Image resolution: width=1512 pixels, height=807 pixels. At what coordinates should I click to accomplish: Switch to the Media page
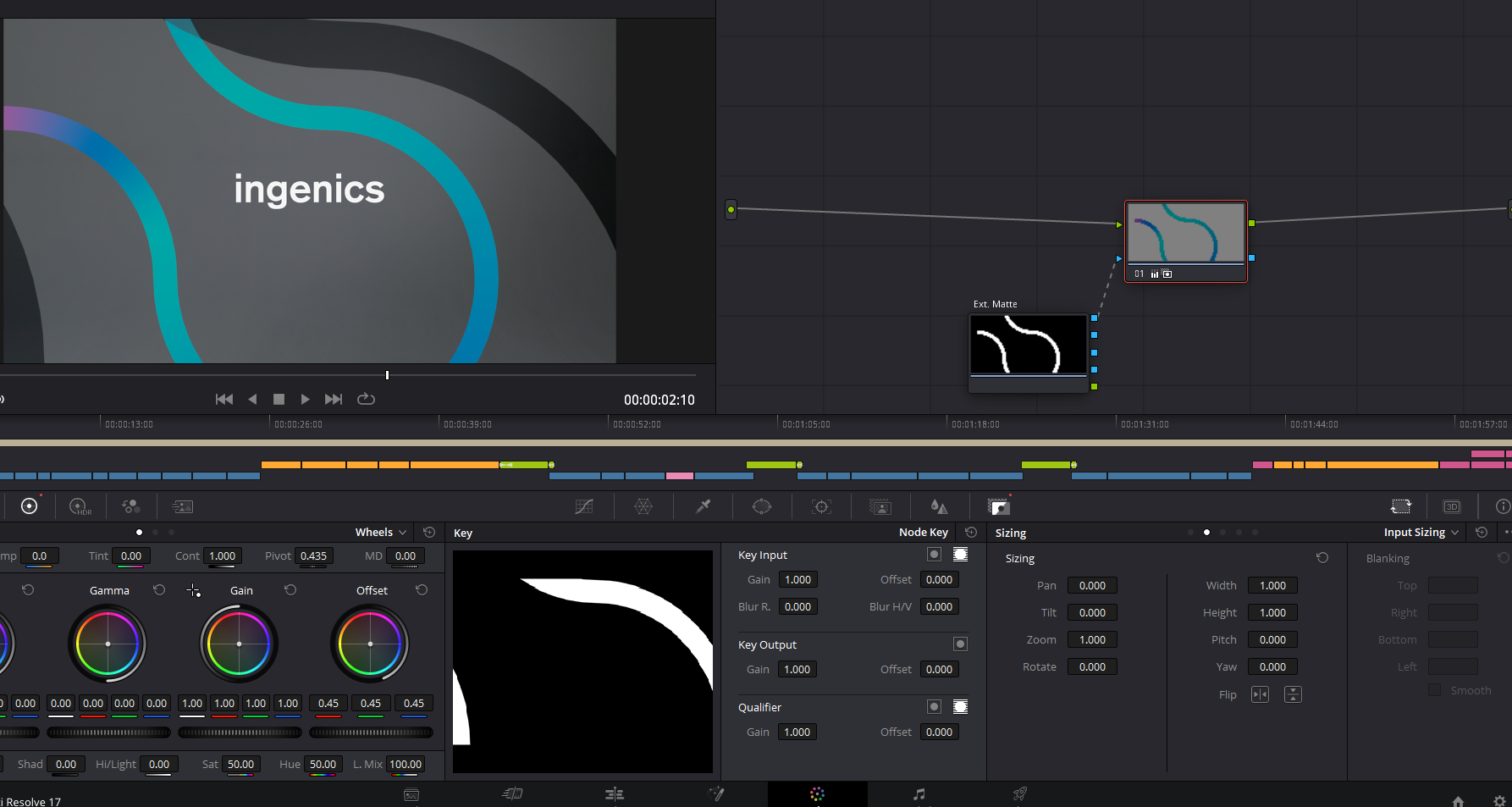click(x=411, y=794)
